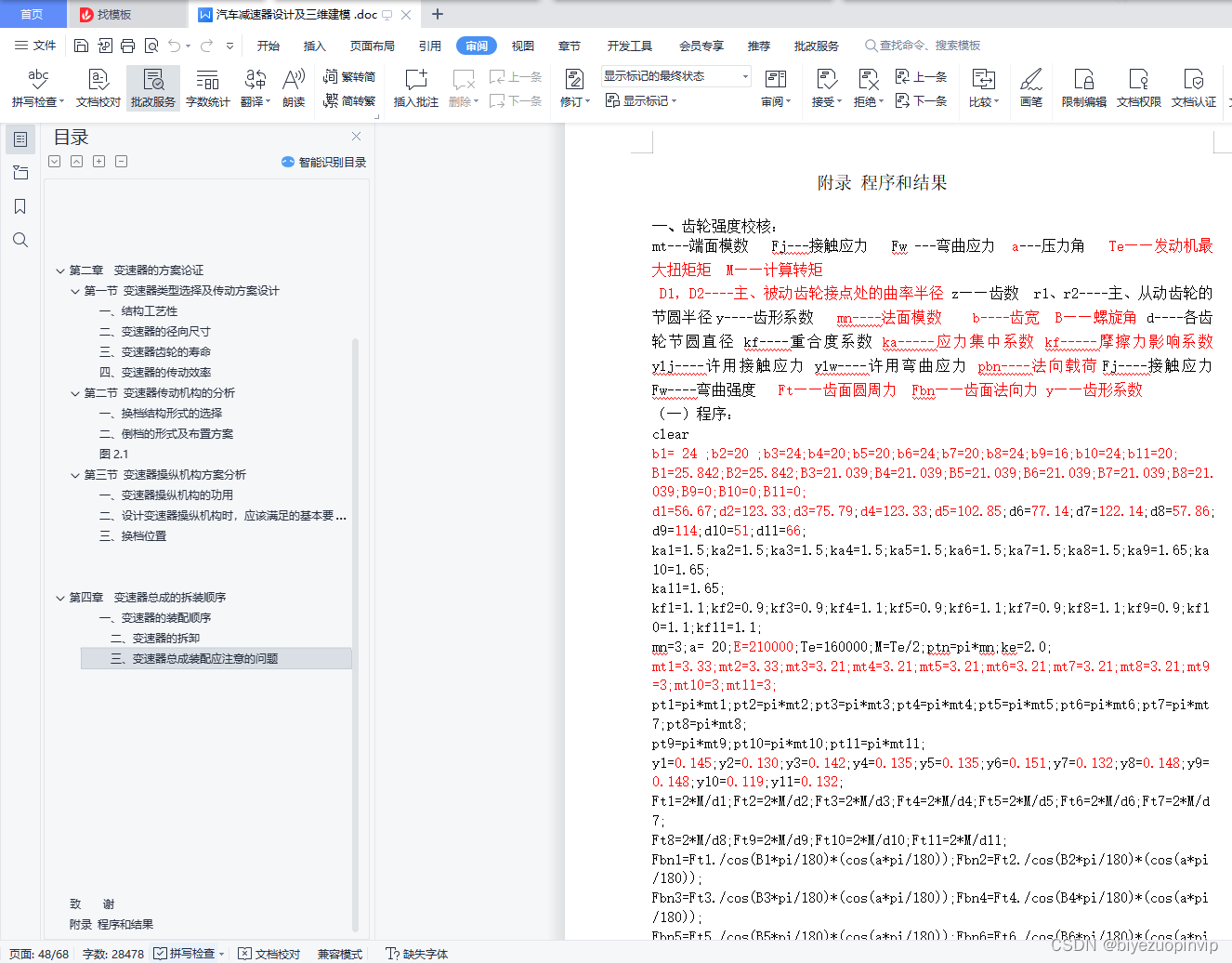
Task: Open the quick access customize dropdown arrow
Action: (x=229, y=46)
